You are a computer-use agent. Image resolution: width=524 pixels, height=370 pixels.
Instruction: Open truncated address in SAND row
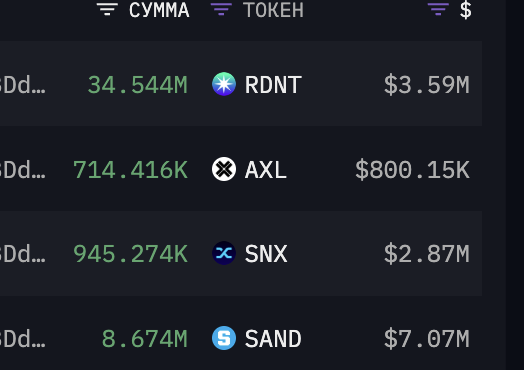[22, 339]
